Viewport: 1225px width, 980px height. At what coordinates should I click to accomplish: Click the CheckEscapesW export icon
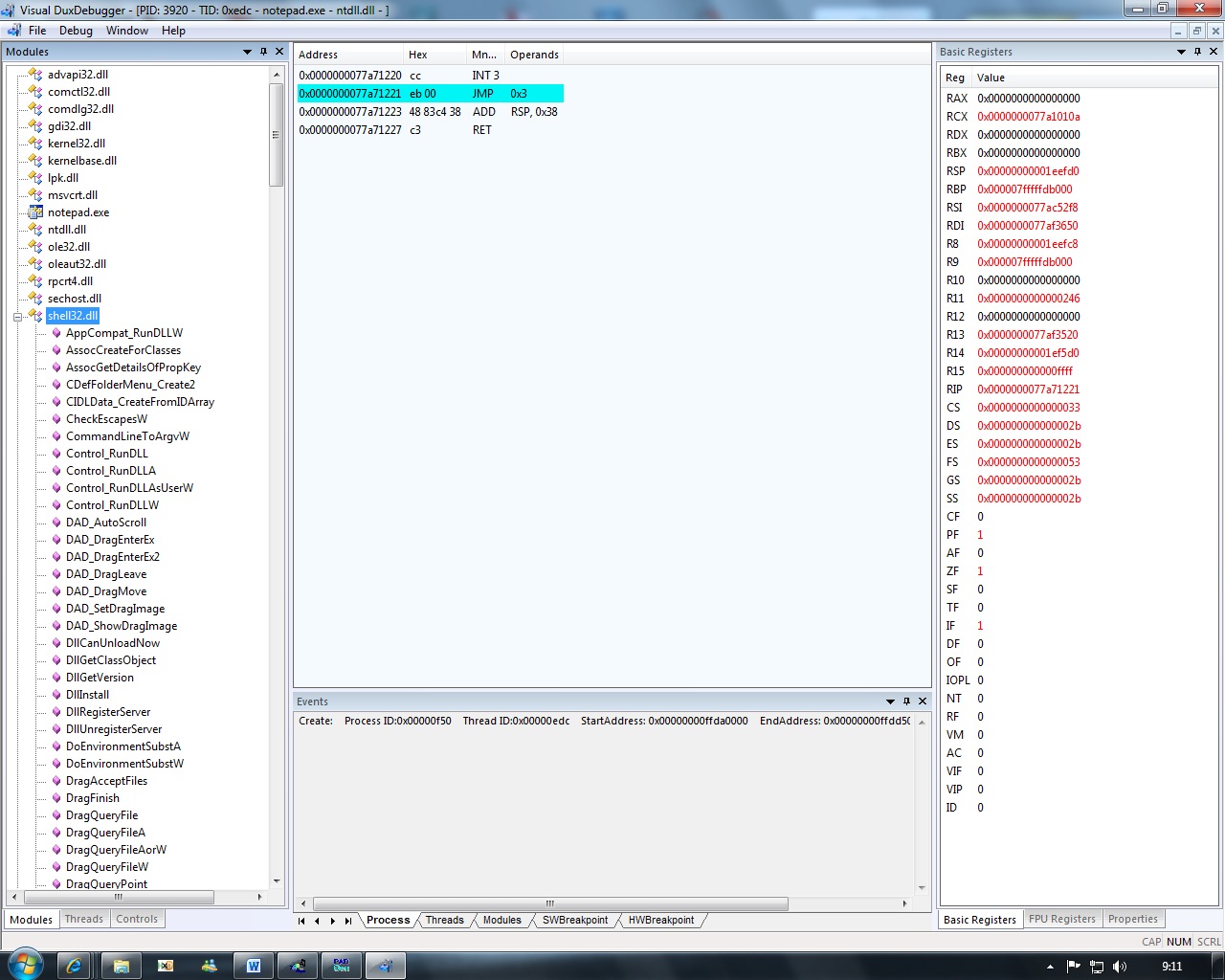click(56, 419)
